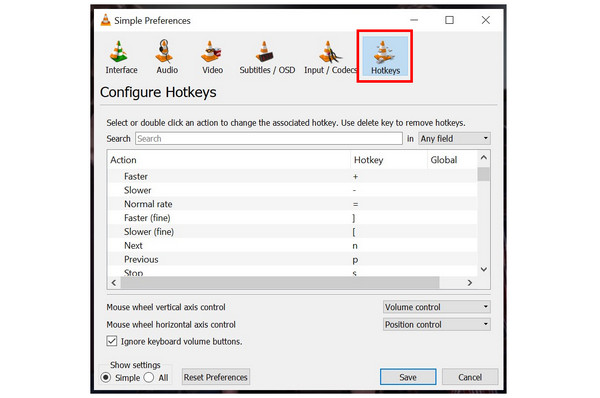Save the preferences
Screen dimensions: 600x398
[408, 377]
